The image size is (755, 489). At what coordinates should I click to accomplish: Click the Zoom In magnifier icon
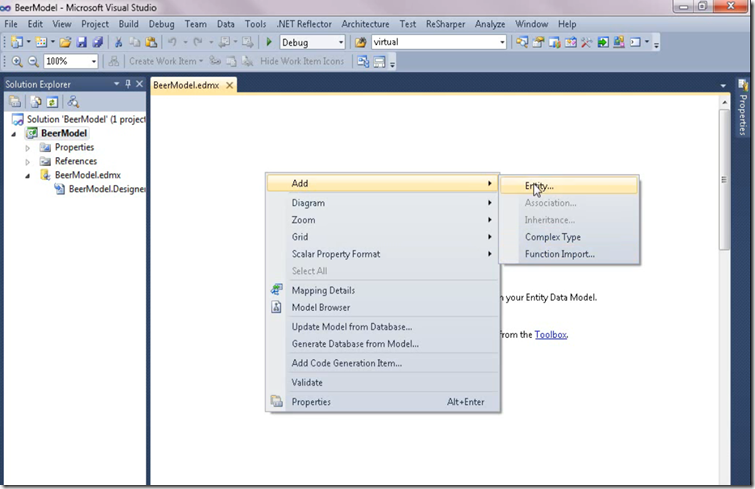pyautogui.click(x=17, y=61)
